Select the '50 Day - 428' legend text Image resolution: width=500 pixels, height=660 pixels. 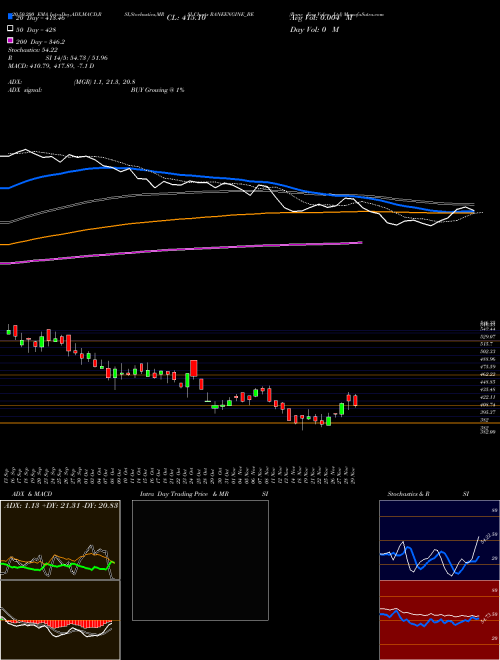tap(36, 30)
